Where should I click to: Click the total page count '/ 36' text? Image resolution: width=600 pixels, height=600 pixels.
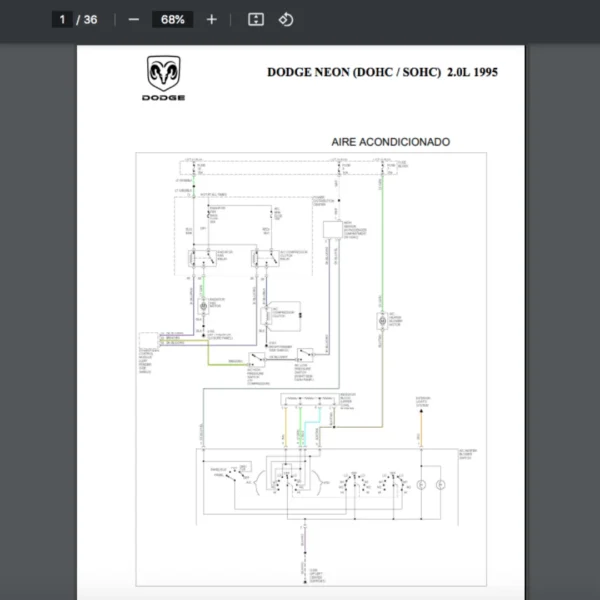87,20
